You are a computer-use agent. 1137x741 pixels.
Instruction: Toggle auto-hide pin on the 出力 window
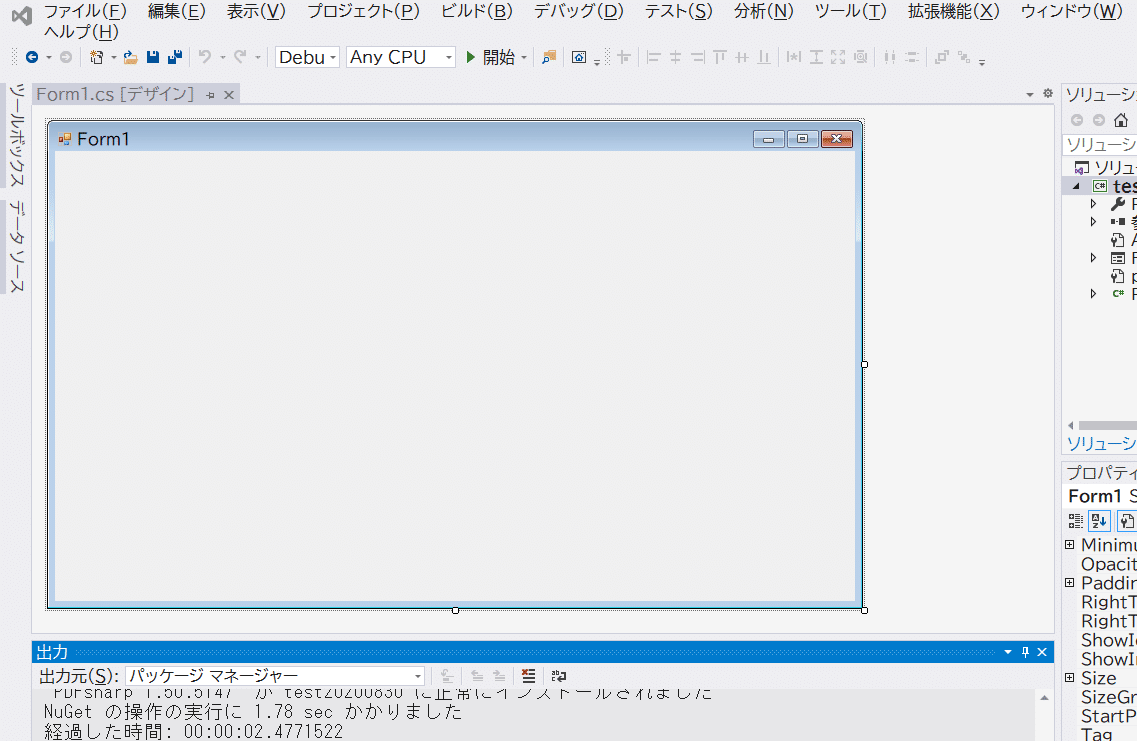point(1025,651)
